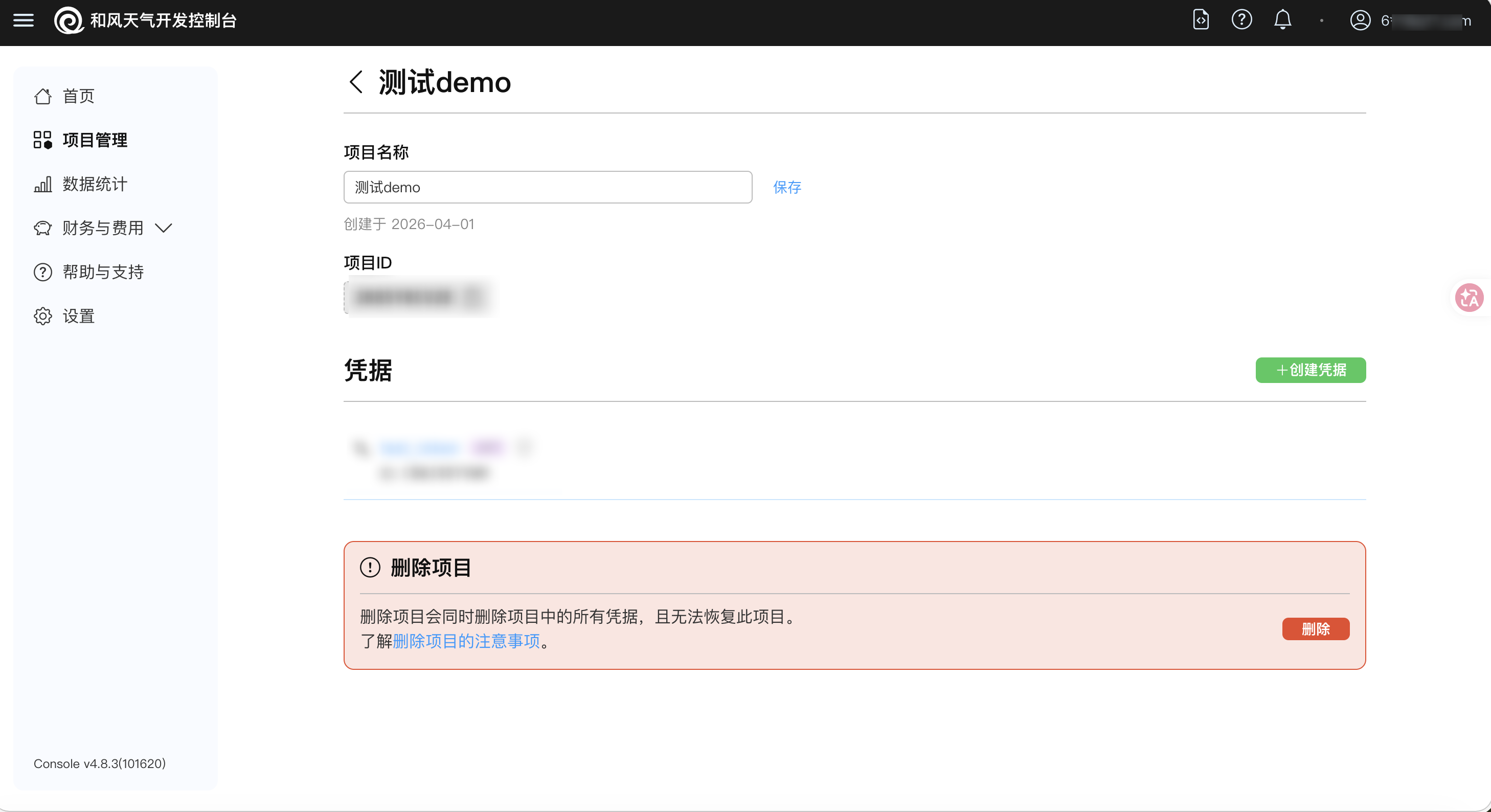
Task: Click the 项目名称 input field
Action: pos(548,187)
